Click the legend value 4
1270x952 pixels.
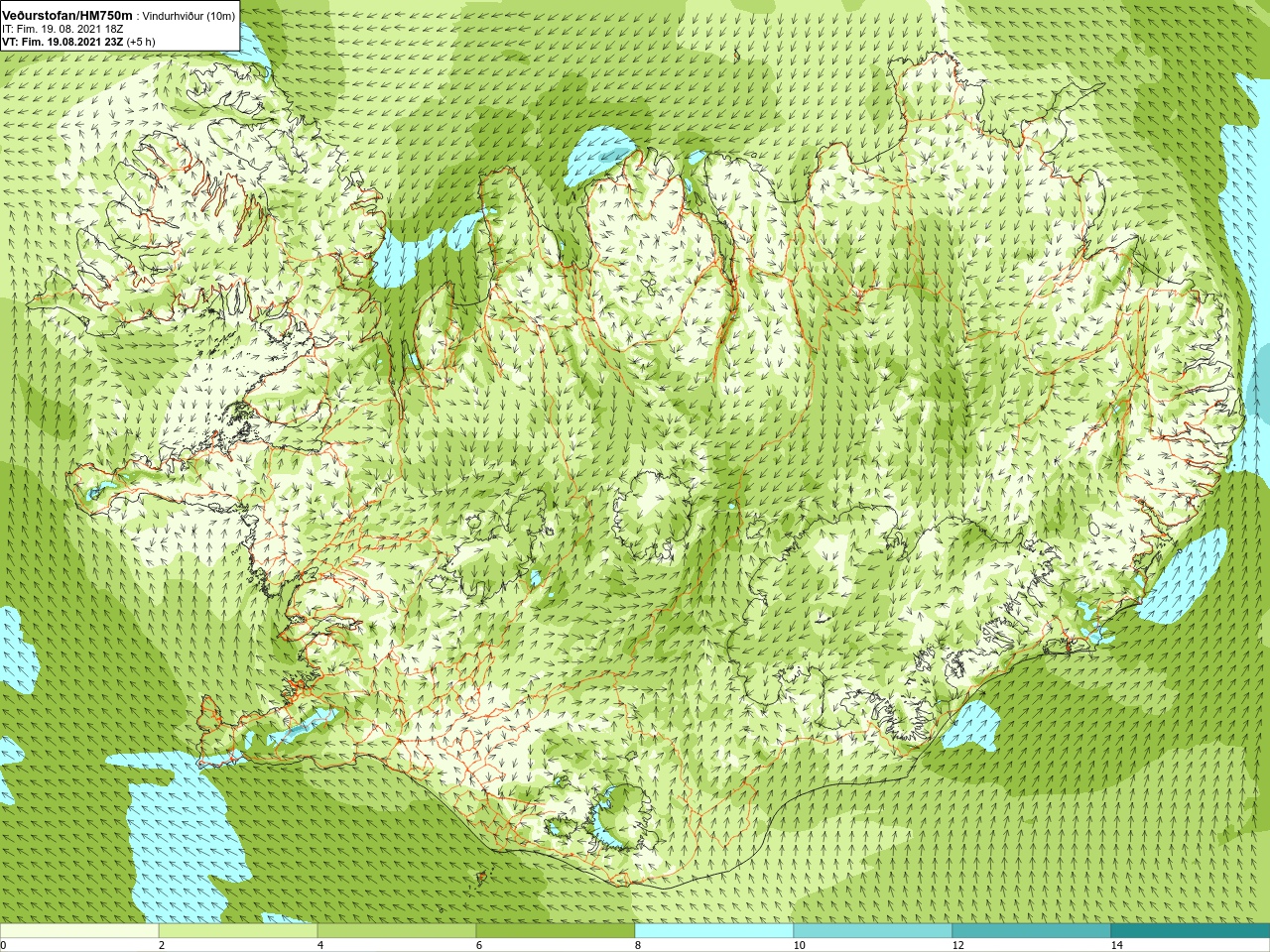click(320, 945)
